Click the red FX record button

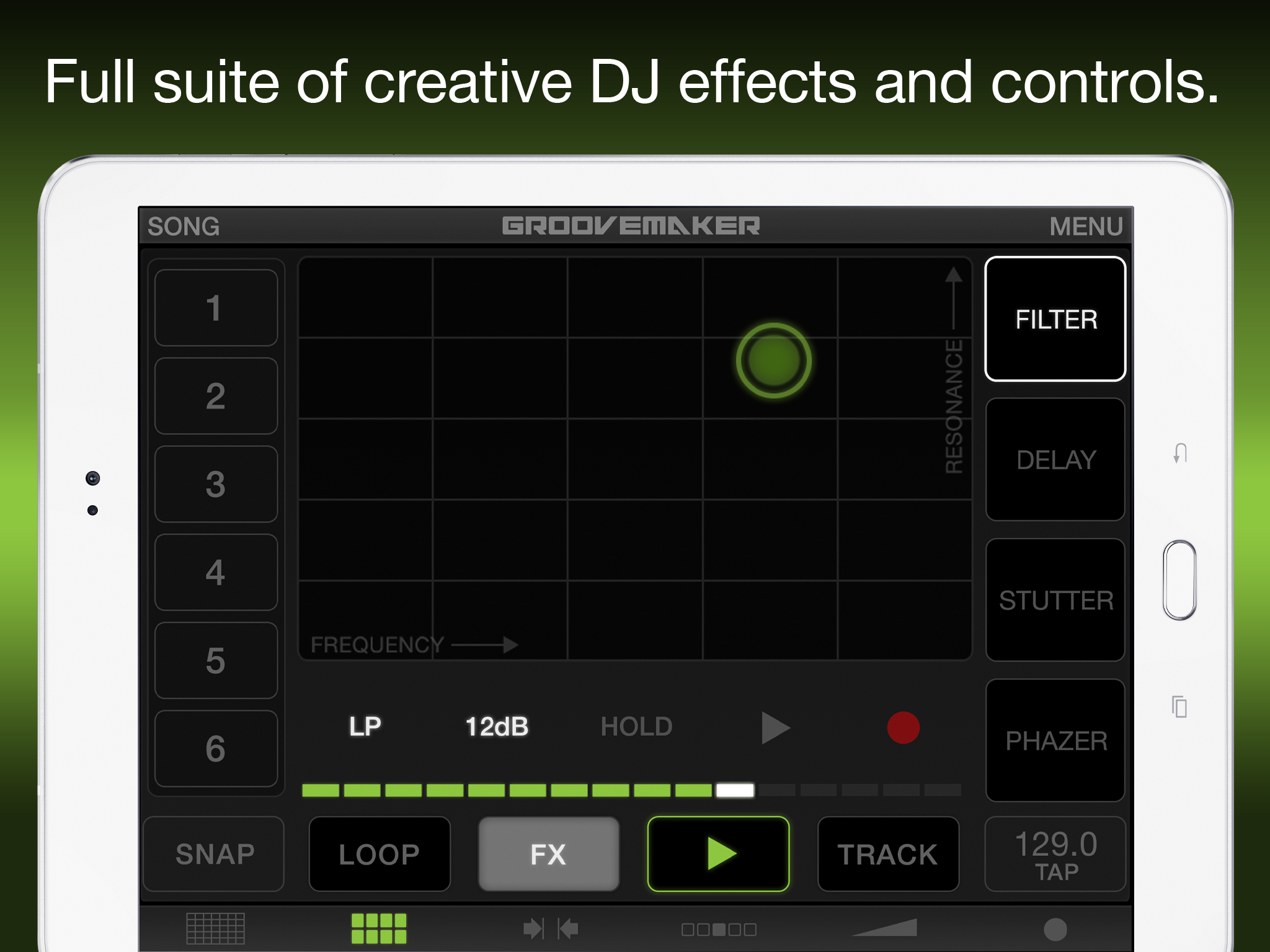(904, 728)
